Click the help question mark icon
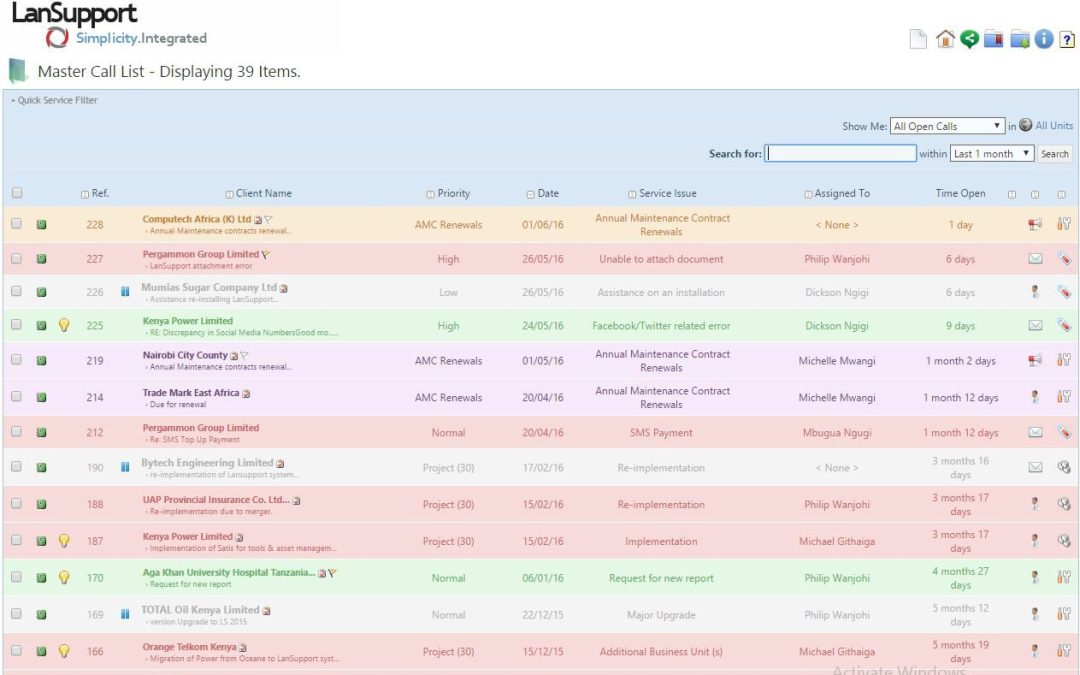This screenshot has width=1080, height=675. [1067, 39]
